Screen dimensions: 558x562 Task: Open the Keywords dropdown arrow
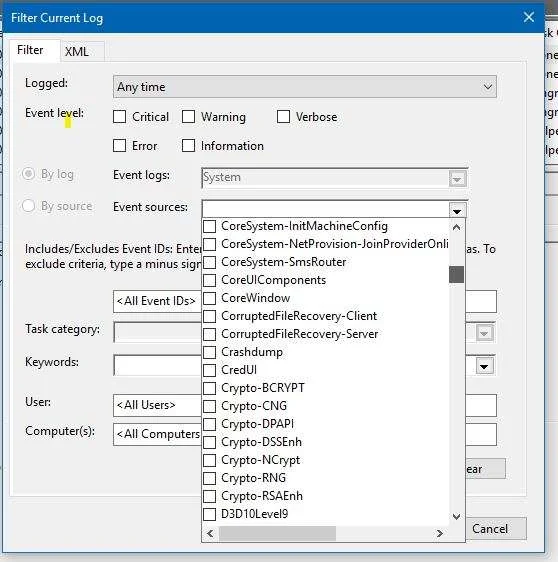pyautogui.click(x=484, y=366)
